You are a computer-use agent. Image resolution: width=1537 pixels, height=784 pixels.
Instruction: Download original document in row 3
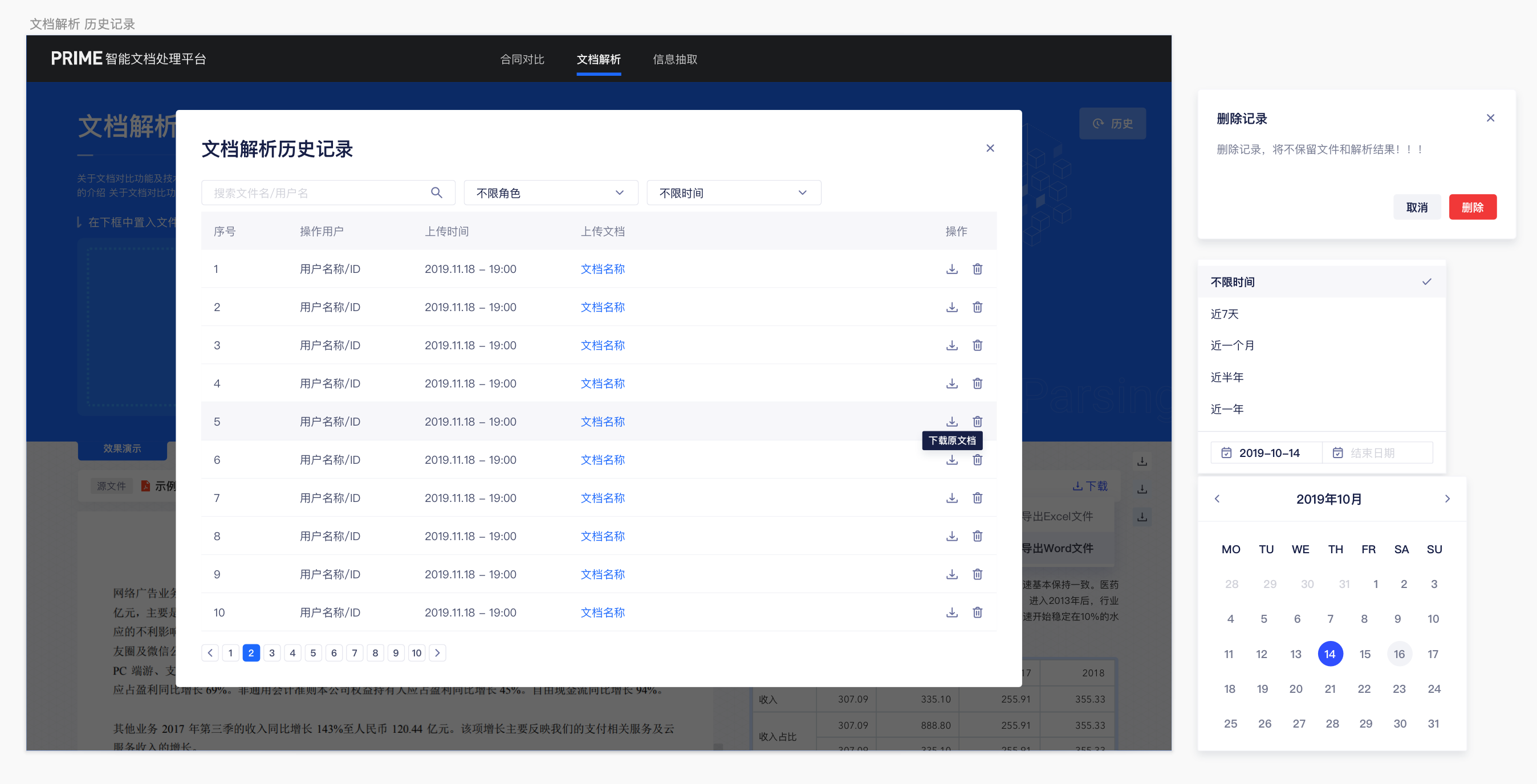[x=952, y=345]
